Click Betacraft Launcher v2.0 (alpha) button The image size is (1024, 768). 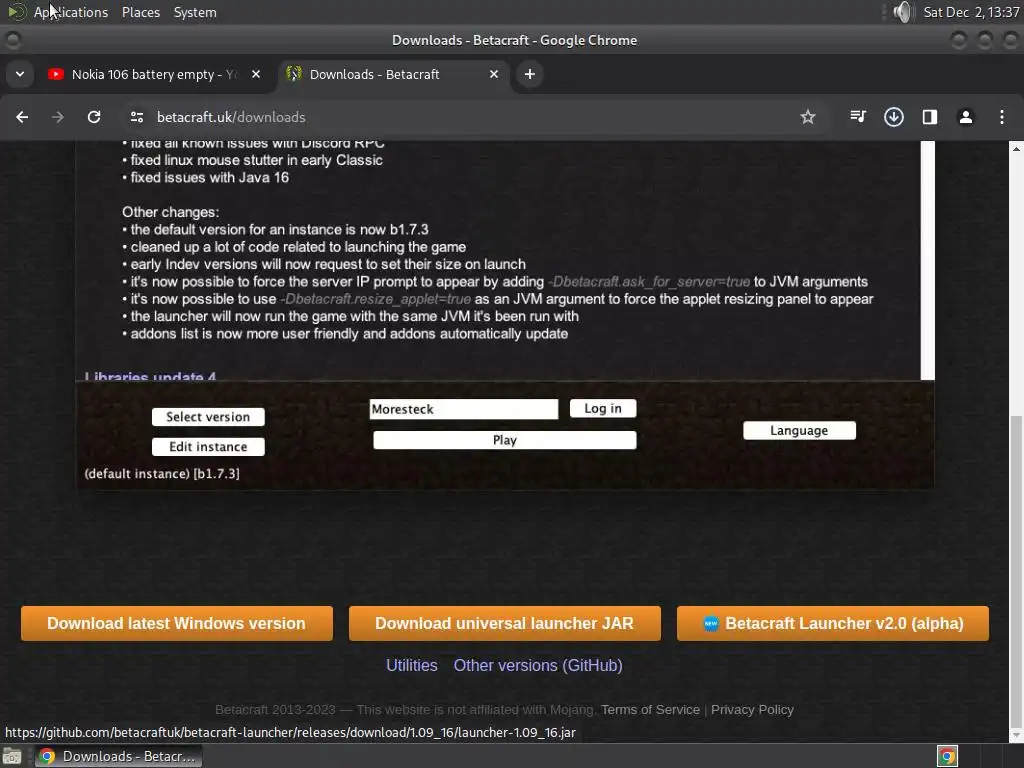click(x=833, y=623)
